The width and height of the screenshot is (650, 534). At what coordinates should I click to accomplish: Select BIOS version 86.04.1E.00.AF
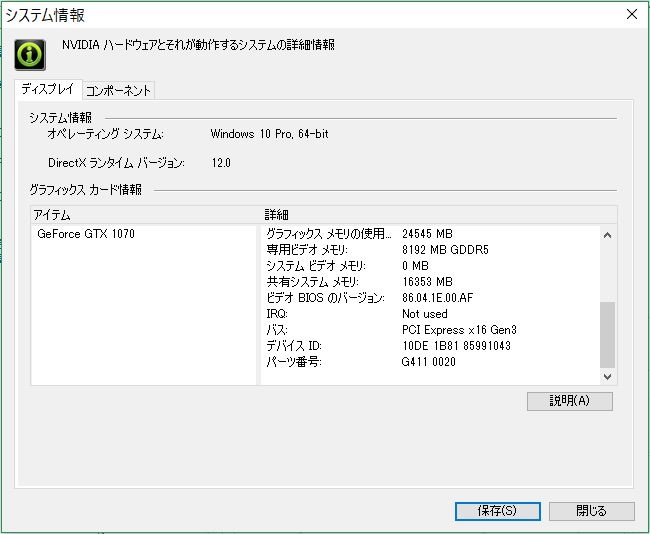point(437,298)
